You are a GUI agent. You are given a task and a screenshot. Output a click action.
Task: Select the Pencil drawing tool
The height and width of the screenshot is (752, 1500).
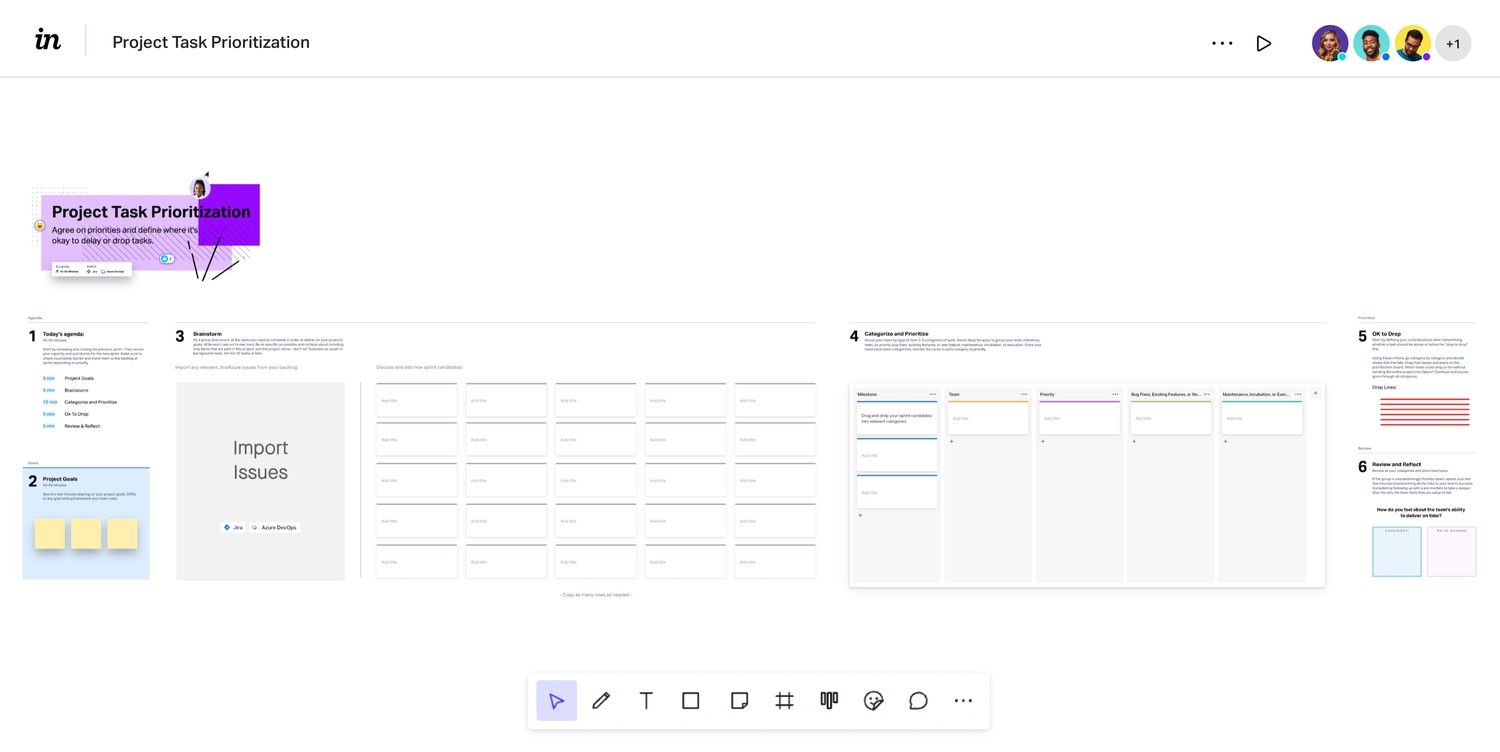[601, 701]
